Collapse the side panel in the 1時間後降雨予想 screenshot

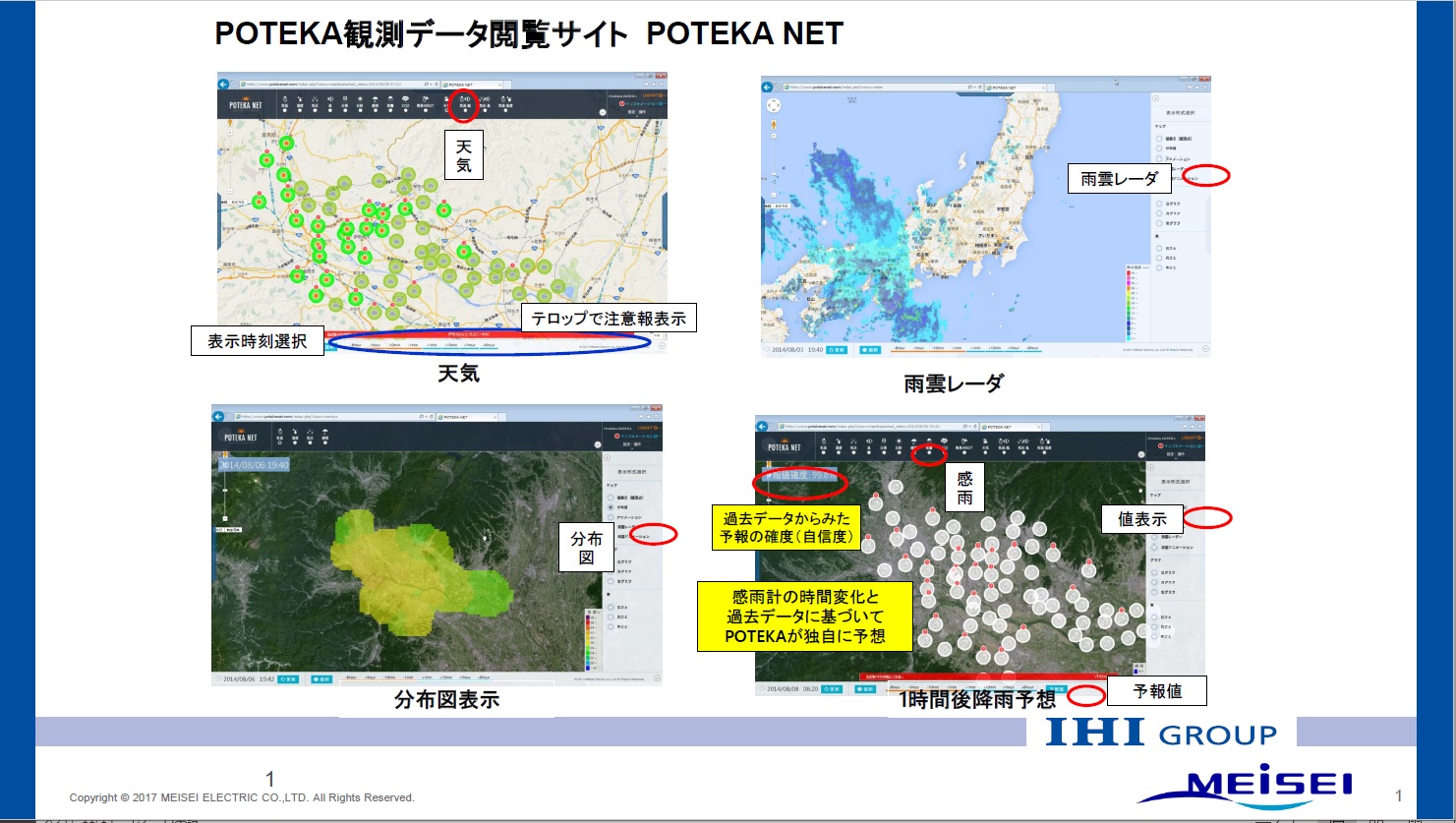coord(1150,467)
